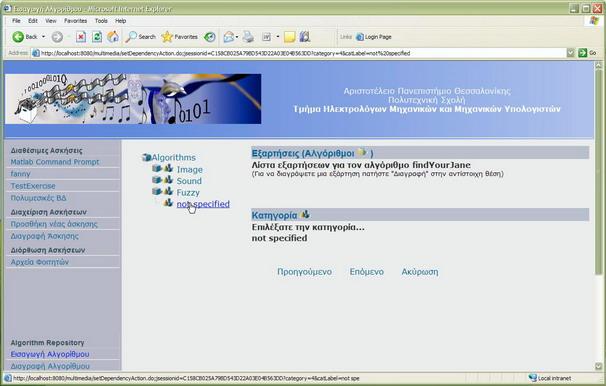
Task: Click Εισαγωγή Αλγορίθμου link
Action: (50, 354)
